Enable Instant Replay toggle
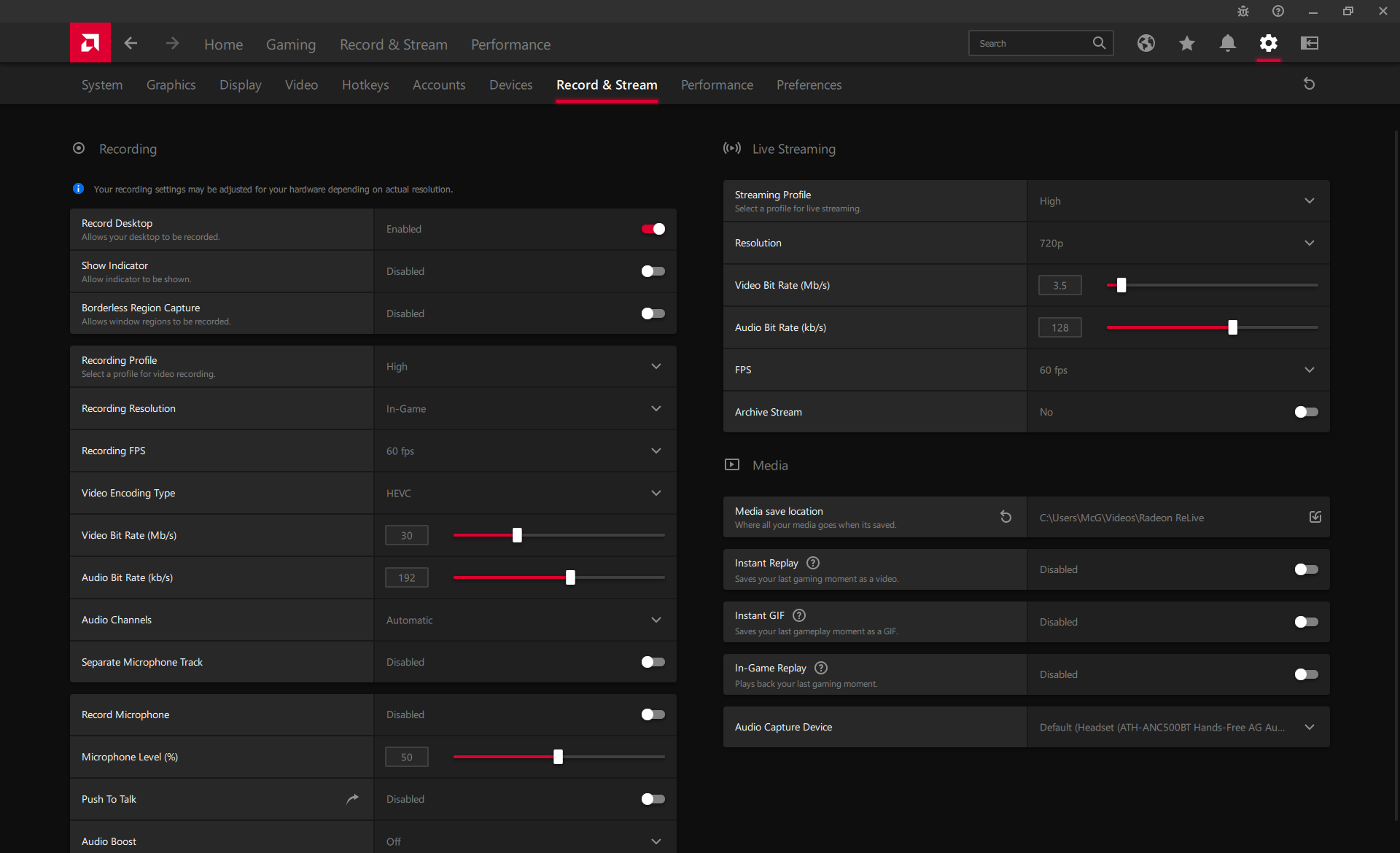 click(x=1305, y=569)
